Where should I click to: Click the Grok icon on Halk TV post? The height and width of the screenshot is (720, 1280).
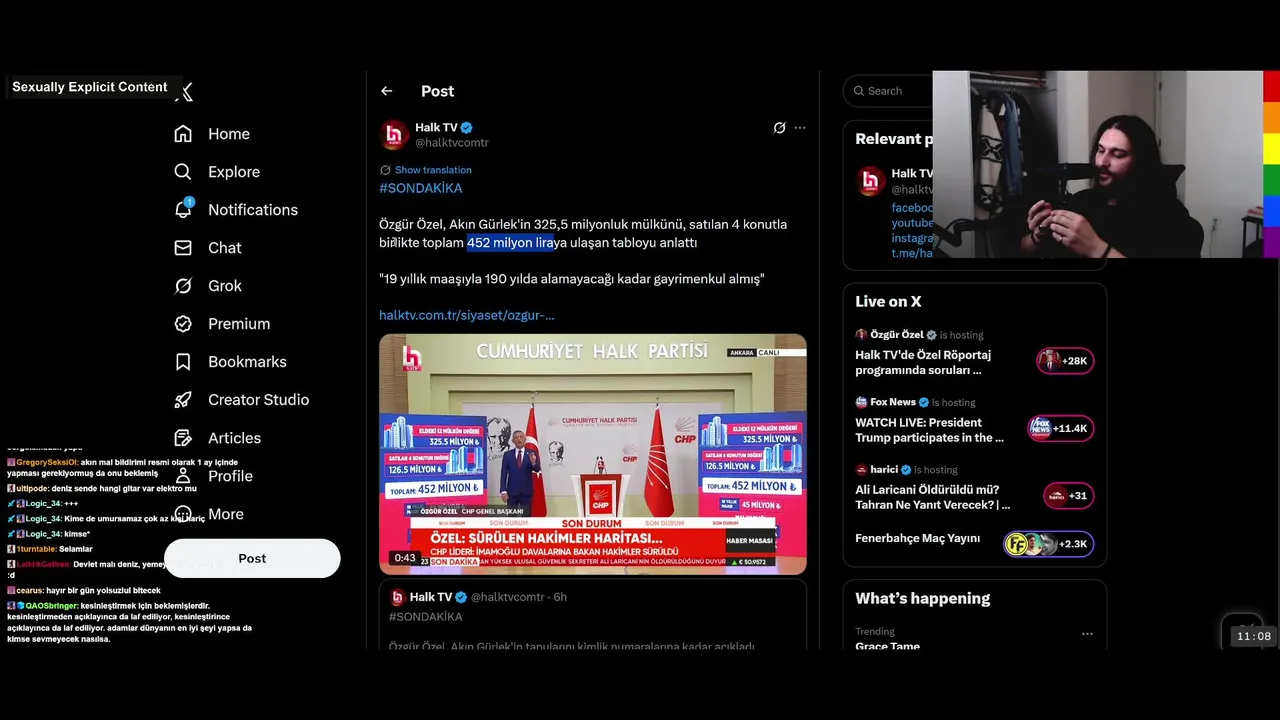pyautogui.click(x=779, y=128)
